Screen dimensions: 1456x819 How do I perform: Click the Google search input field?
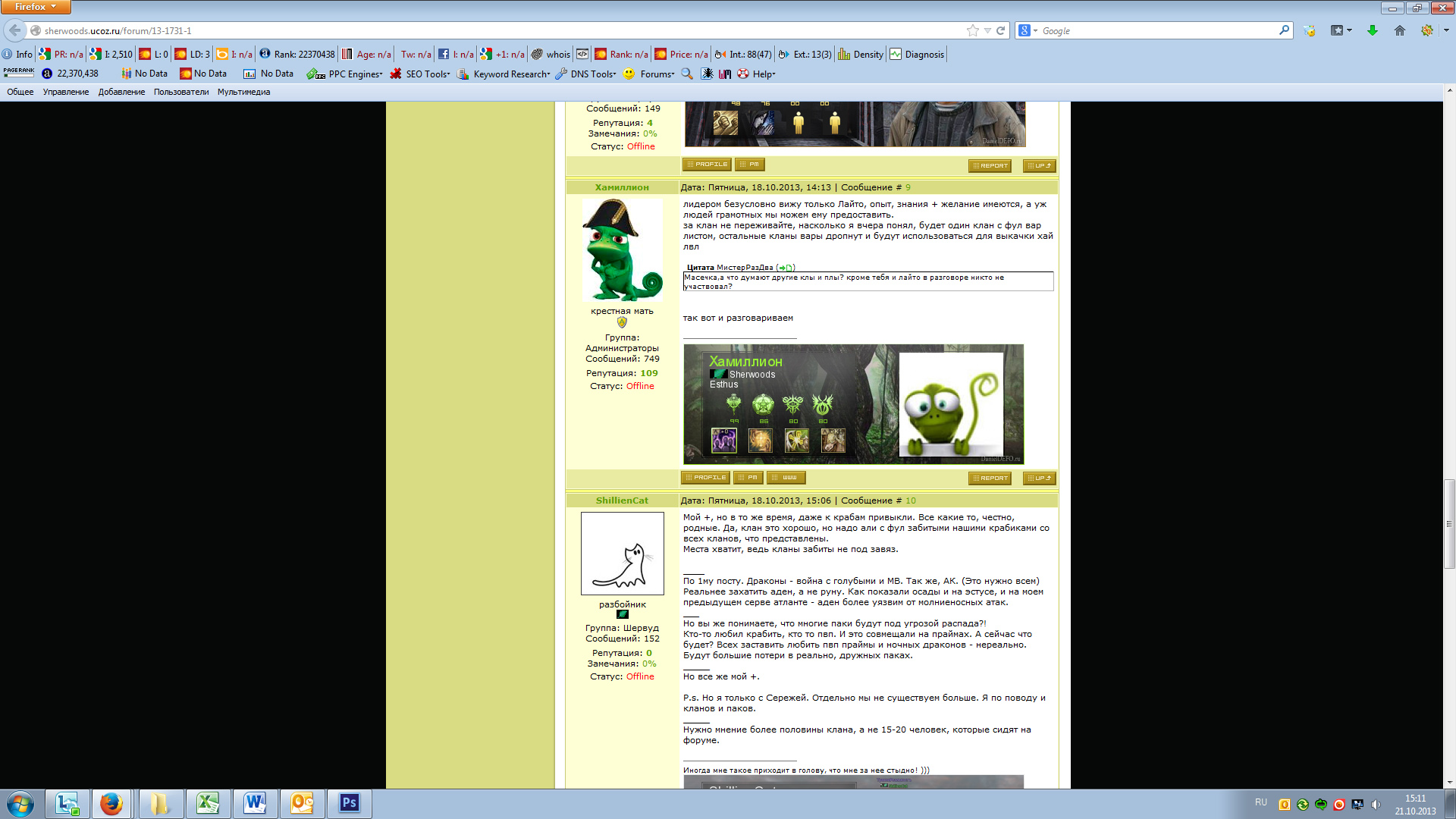1156,31
